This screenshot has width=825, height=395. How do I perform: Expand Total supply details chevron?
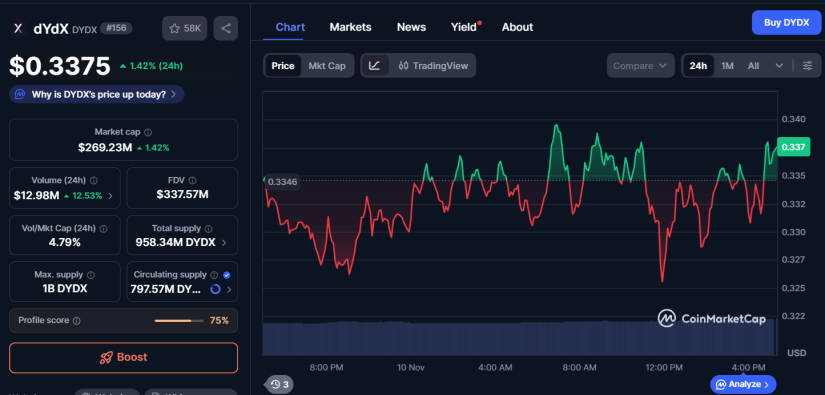click(224, 242)
